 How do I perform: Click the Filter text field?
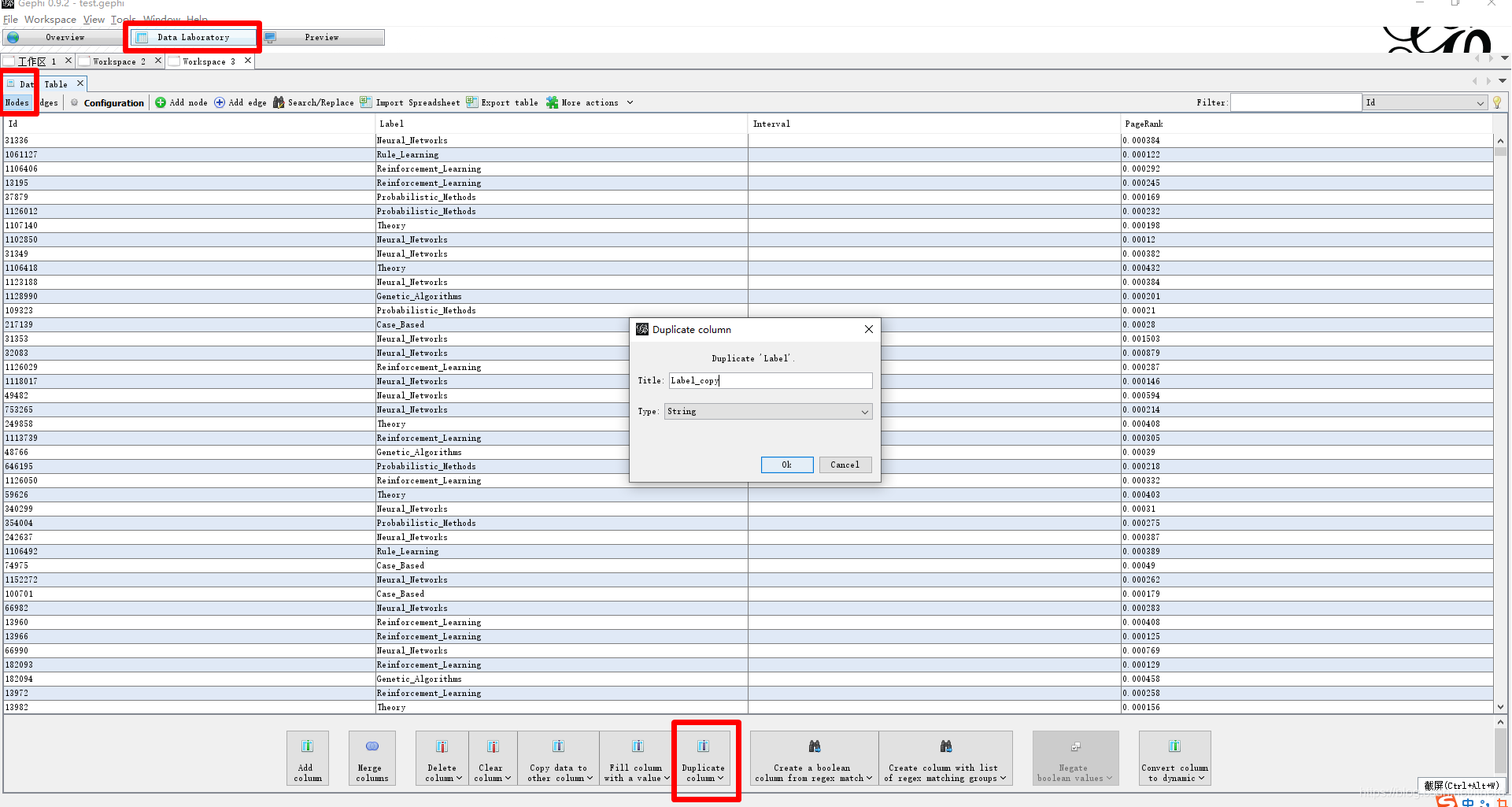[x=1296, y=102]
